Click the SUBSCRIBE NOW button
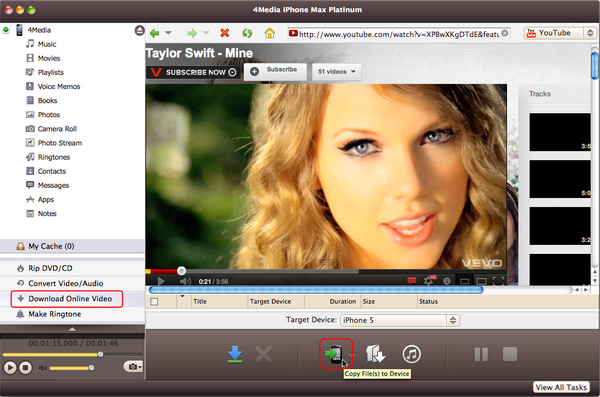This screenshot has height=397, width=600. 193,72
